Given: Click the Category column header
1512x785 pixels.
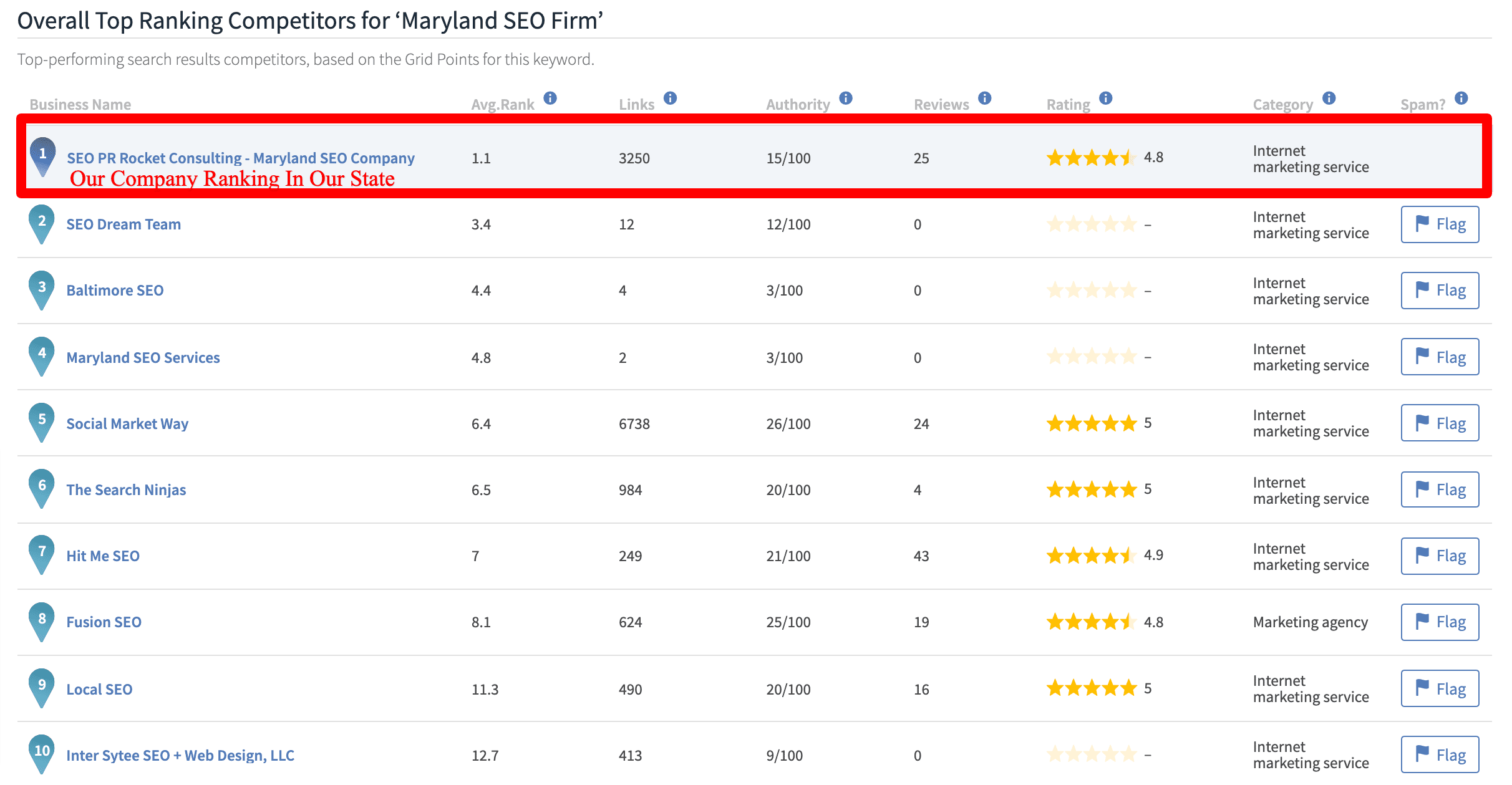Looking at the screenshot, I should click(1283, 105).
